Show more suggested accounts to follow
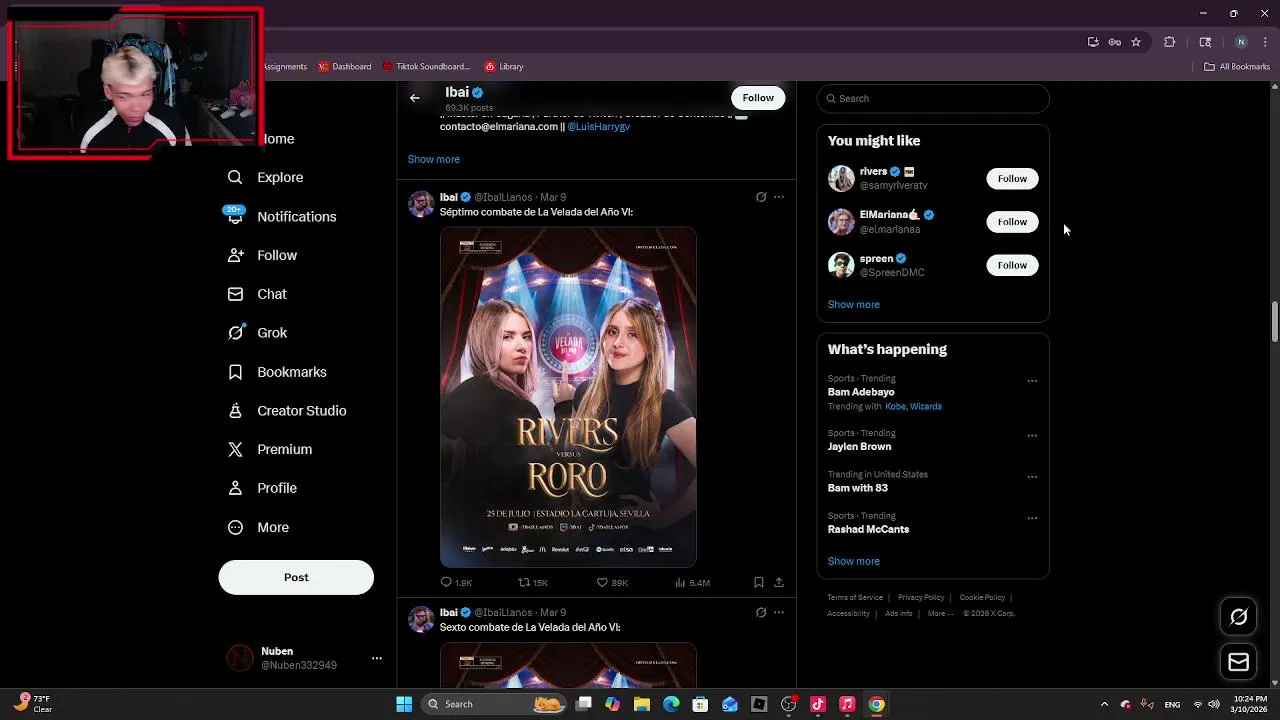The image size is (1280, 720). click(x=853, y=304)
